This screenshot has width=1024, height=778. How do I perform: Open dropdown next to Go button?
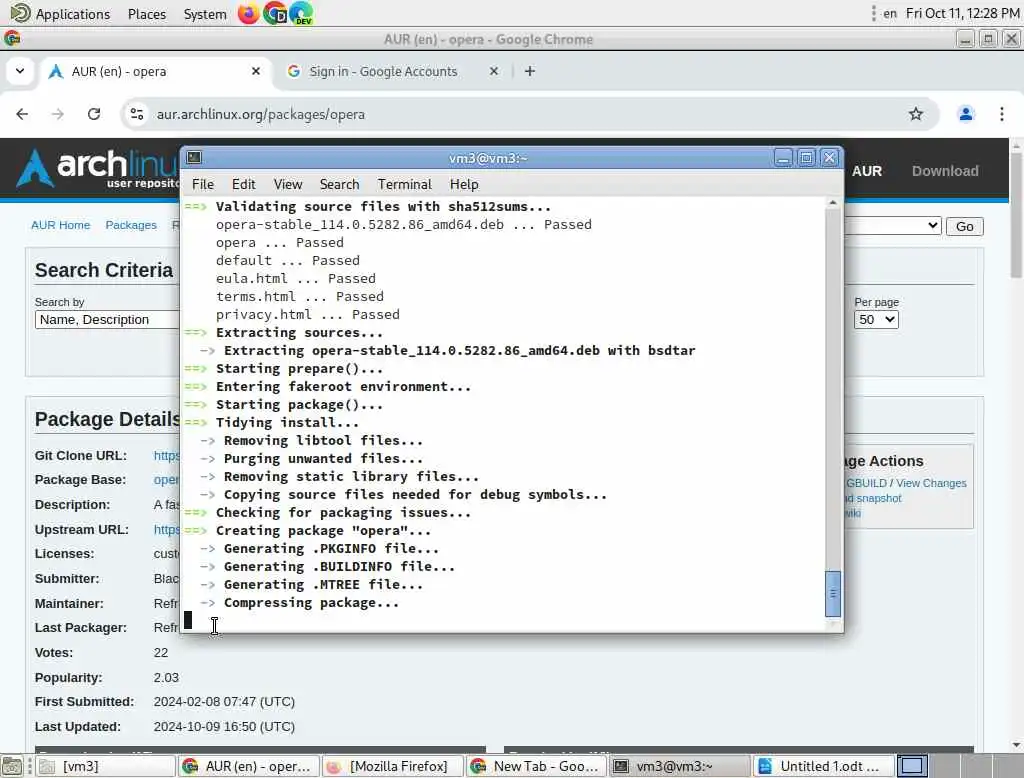pyautogui.click(x=893, y=226)
